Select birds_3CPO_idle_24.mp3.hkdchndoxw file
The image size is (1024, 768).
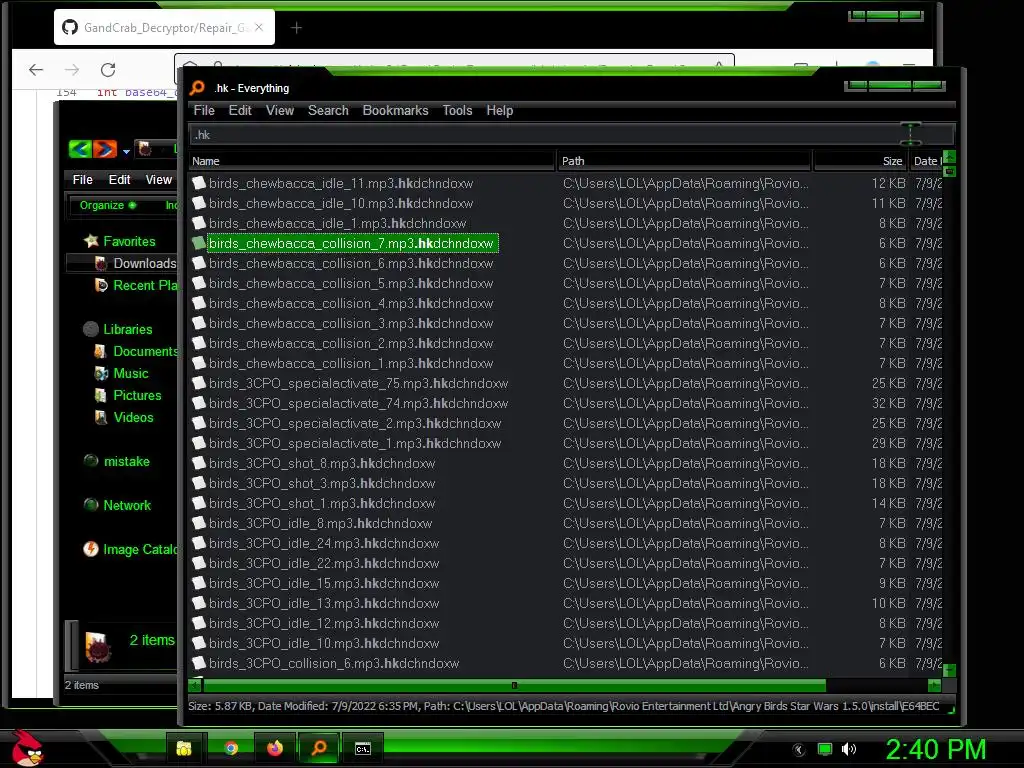324,543
